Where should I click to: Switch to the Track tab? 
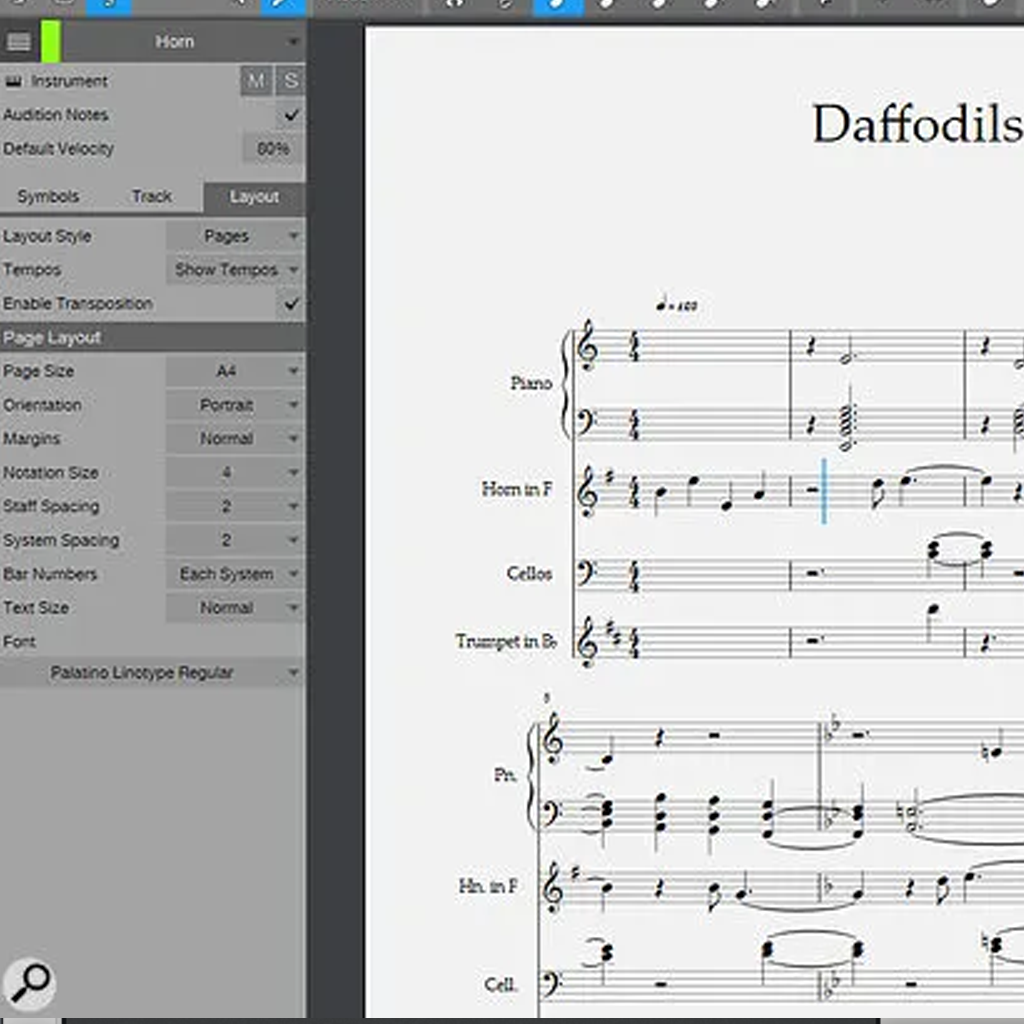click(x=152, y=197)
